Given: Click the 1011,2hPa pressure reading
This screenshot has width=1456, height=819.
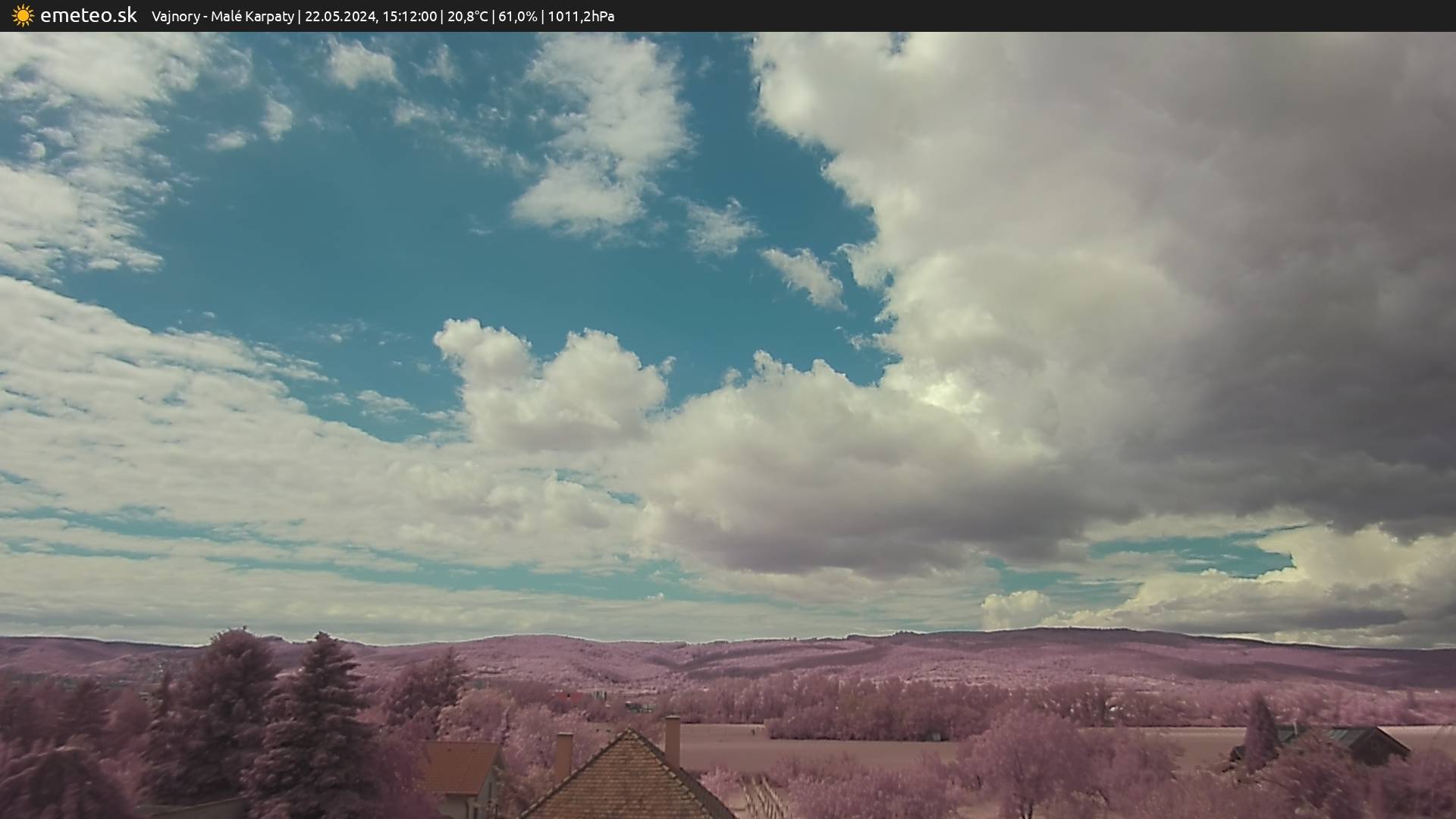Looking at the screenshot, I should tap(580, 17).
